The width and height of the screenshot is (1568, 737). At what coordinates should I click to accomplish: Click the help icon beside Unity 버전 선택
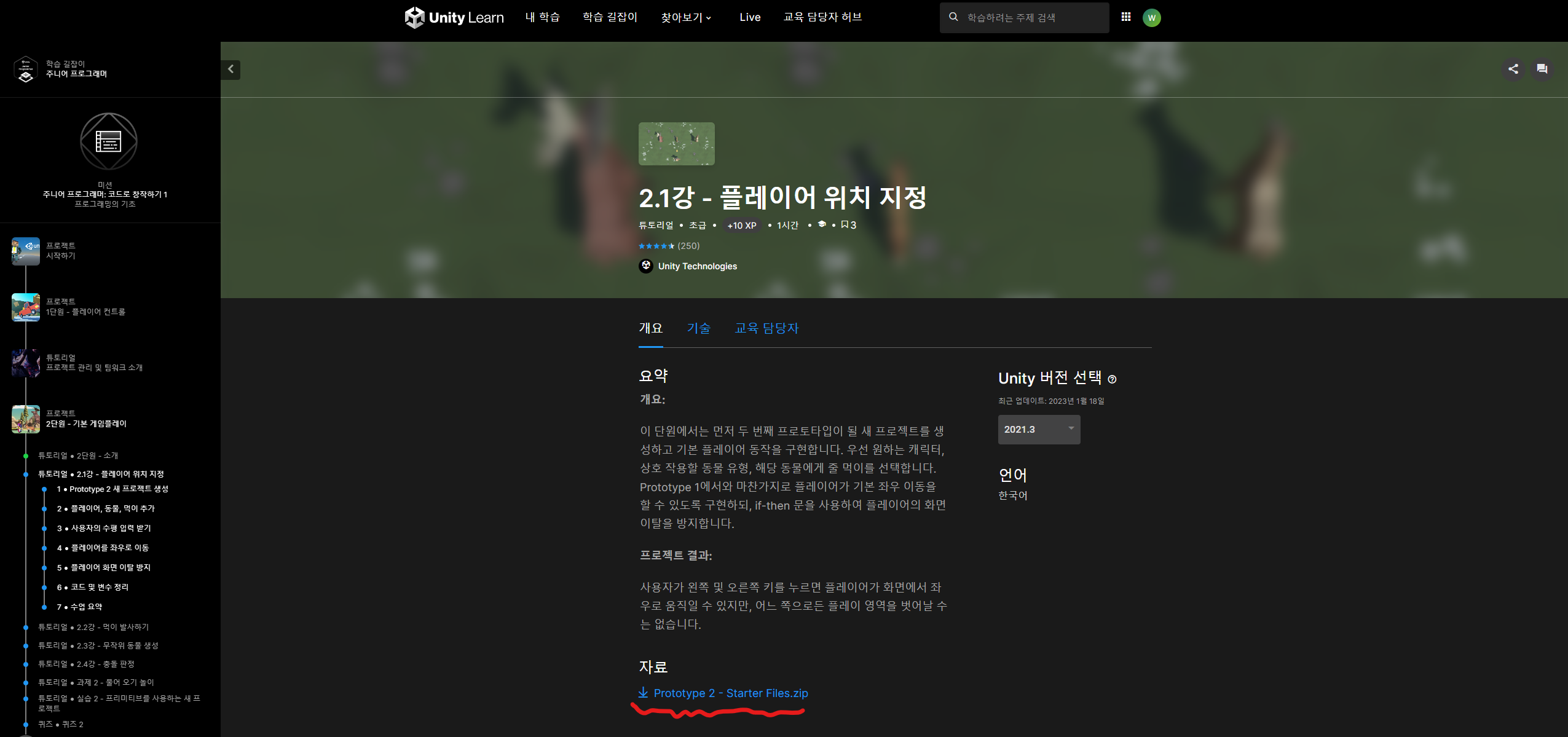click(x=1111, y=379)
